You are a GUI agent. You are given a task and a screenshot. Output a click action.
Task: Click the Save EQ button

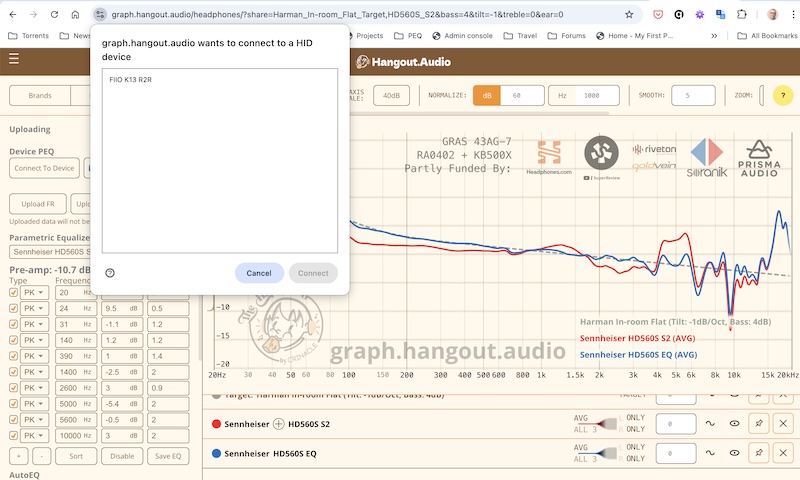(168, 456)
